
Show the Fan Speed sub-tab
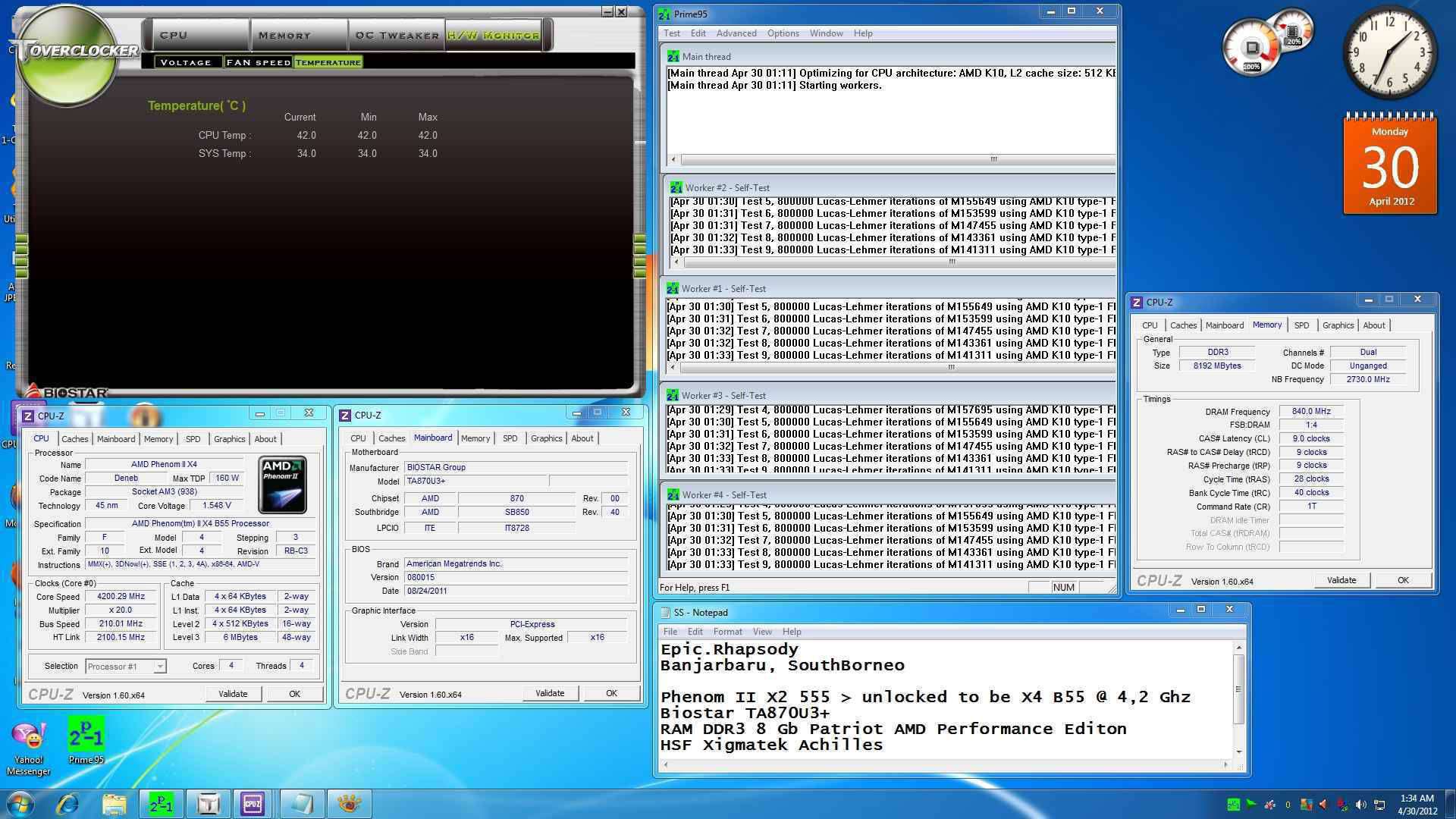pos(258,62)
